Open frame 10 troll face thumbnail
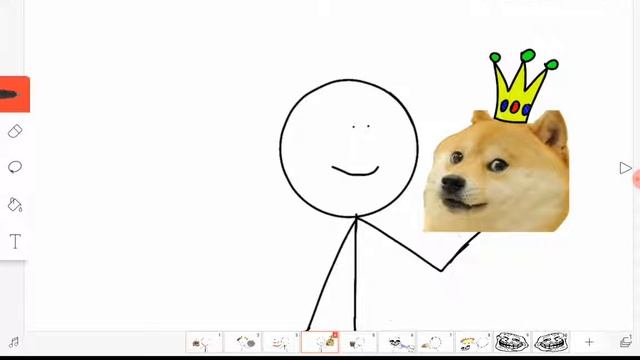Viewport: 640px width, 360px height. coord(551,342)
